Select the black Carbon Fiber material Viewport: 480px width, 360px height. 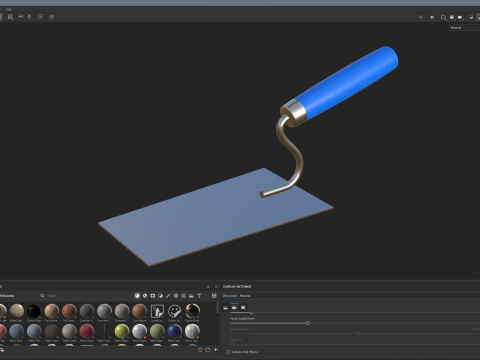[34, 311]
